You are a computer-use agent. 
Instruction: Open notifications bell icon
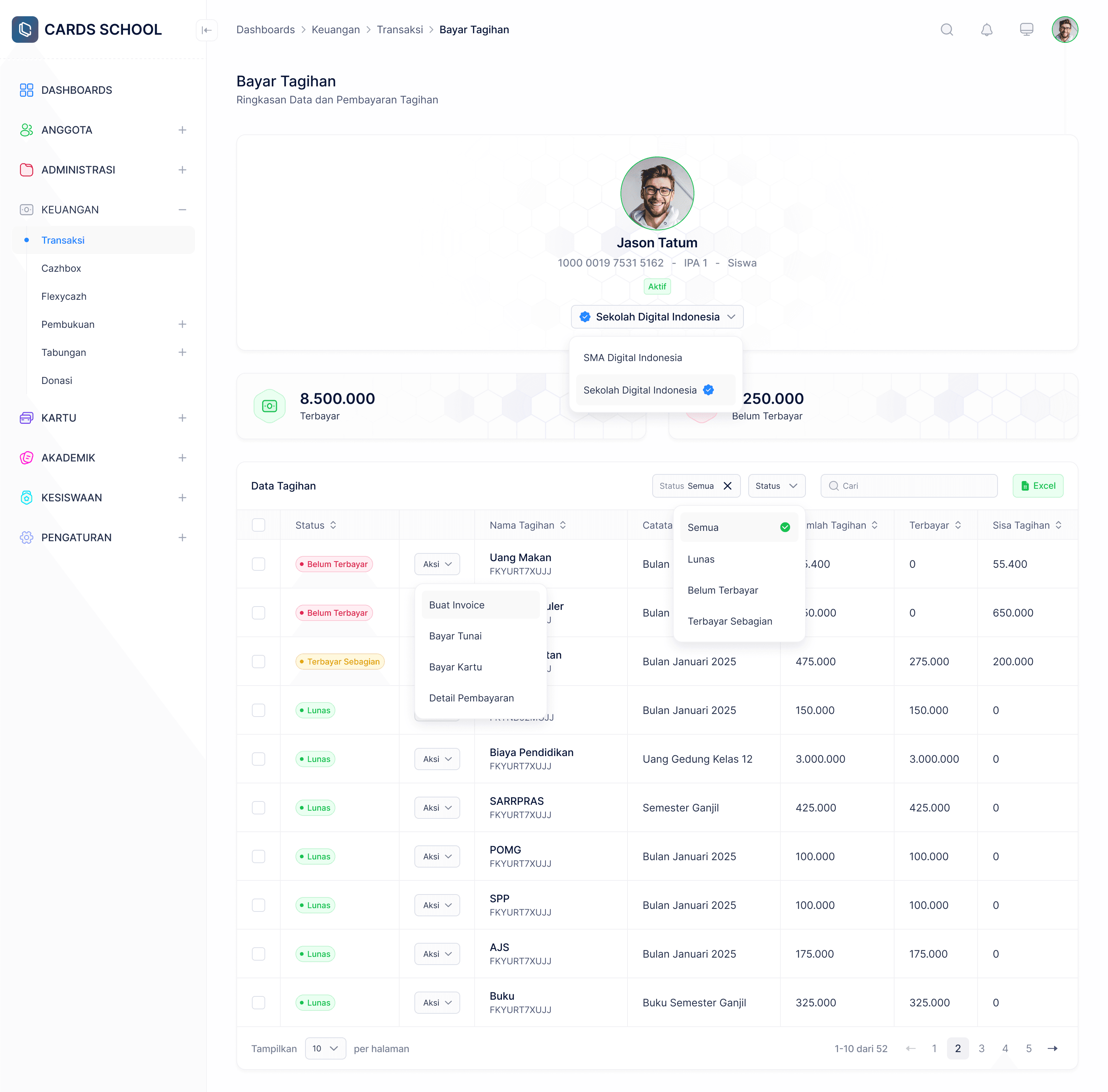coord(986,30)
